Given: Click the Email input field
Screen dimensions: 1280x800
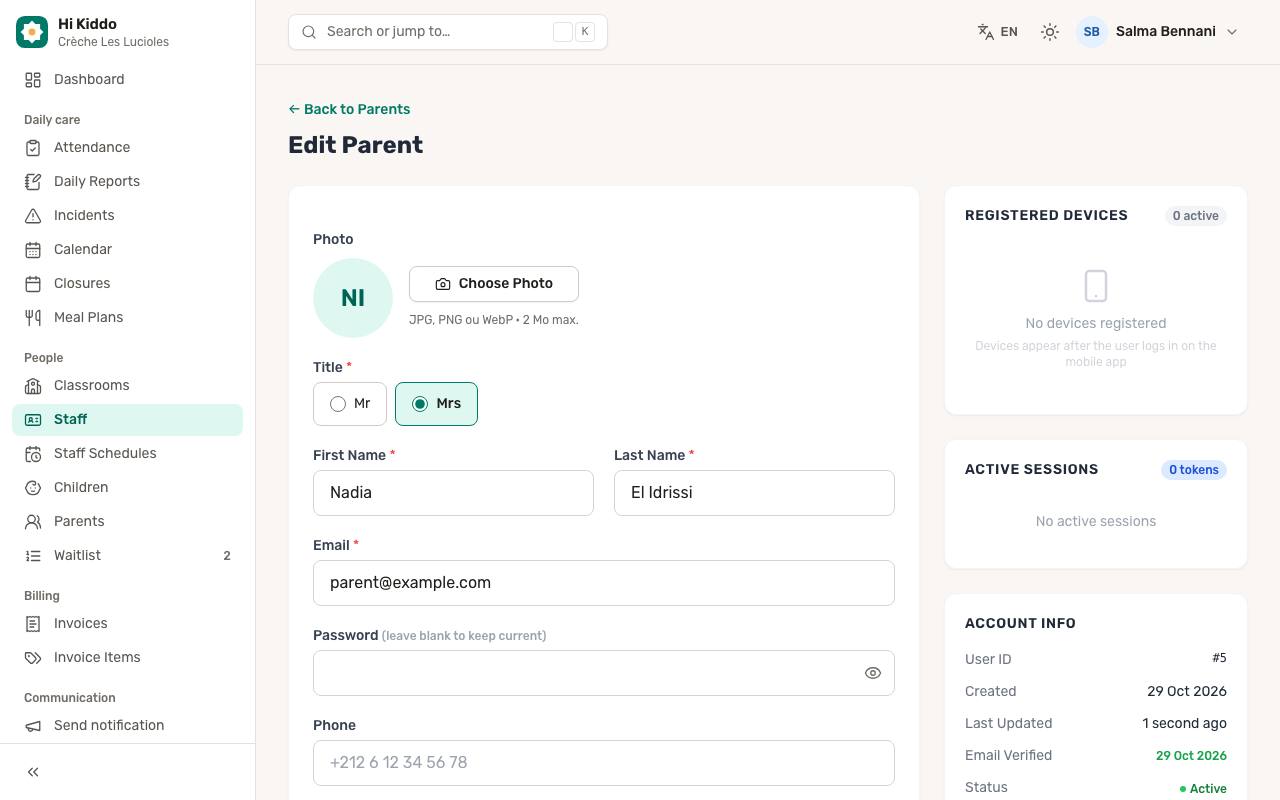Looking at the screenshot, I should 604,583.
